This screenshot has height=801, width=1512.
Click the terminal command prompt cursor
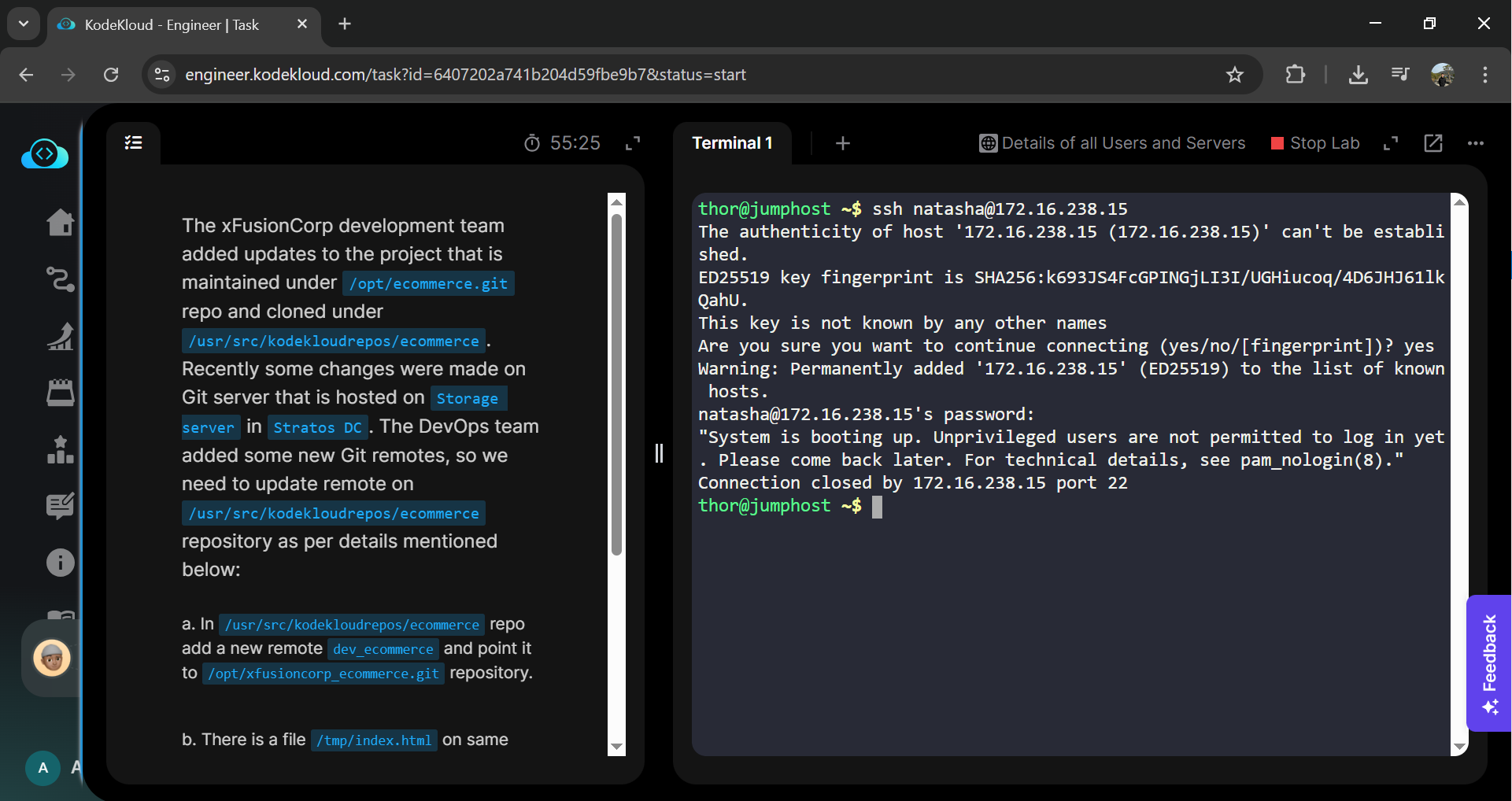877,507
